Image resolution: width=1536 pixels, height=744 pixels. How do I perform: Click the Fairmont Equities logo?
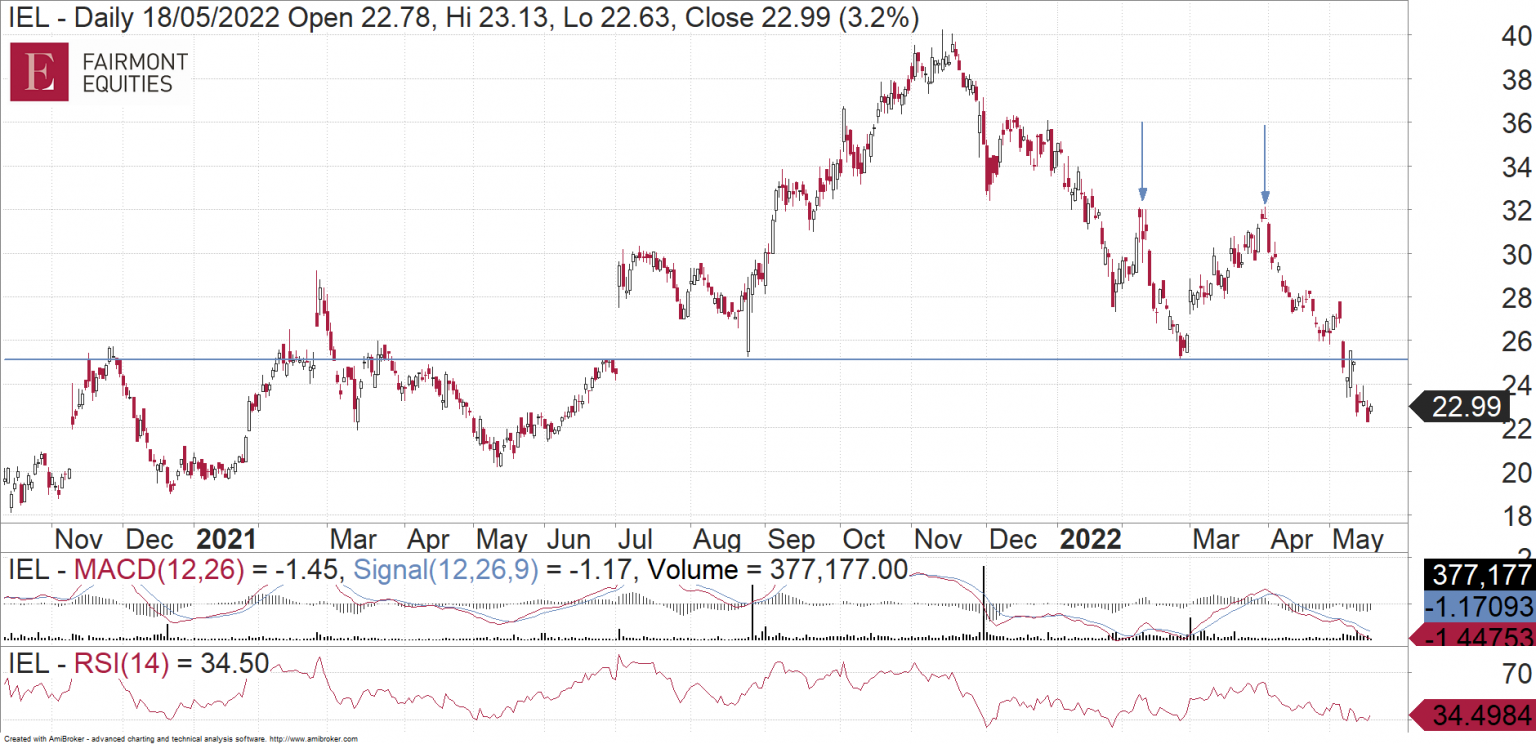pos(99,72)
